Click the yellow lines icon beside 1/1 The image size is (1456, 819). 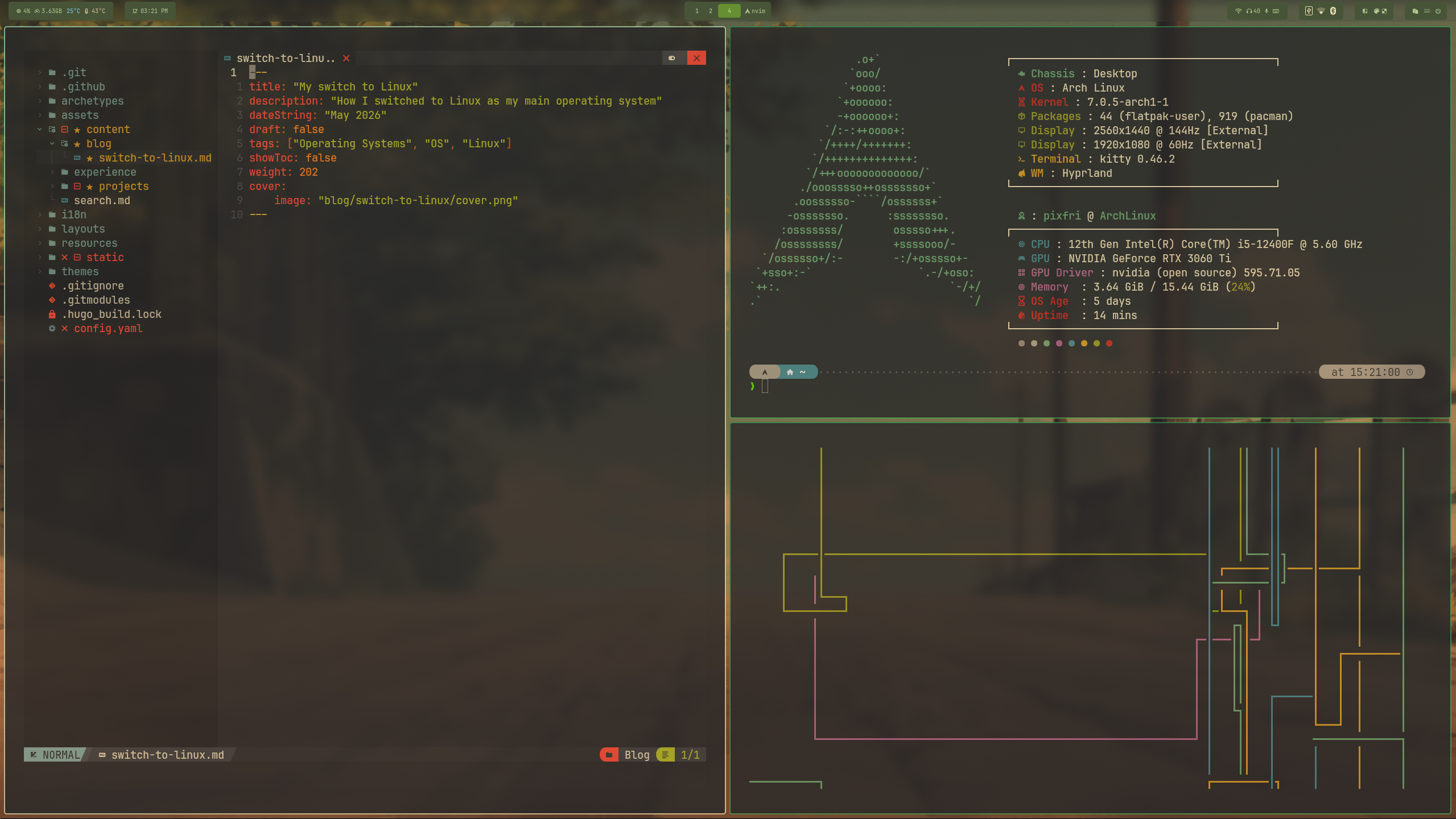coord(665,754)
